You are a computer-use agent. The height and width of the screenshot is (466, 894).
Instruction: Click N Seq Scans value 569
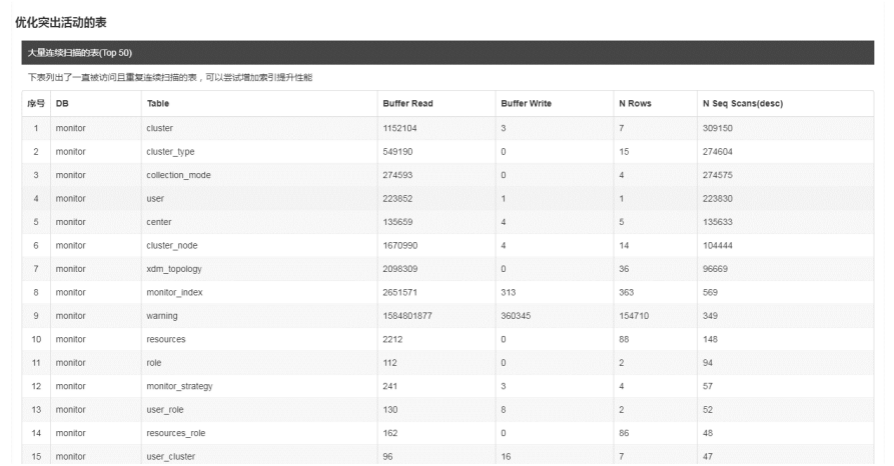pos(710,292)
